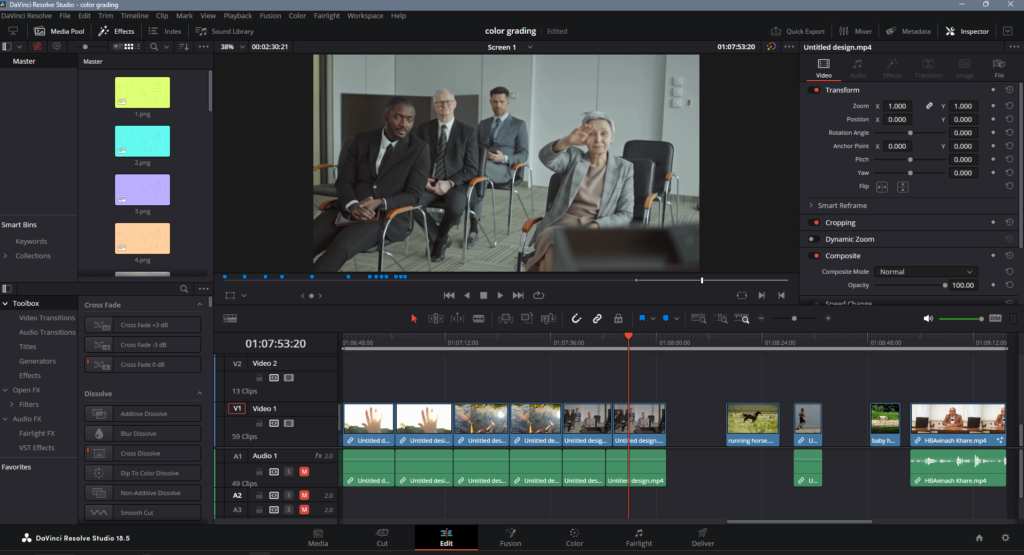Switch to the Deliver page tab
Screen dimensions: 1024x555
pos(703,537)
